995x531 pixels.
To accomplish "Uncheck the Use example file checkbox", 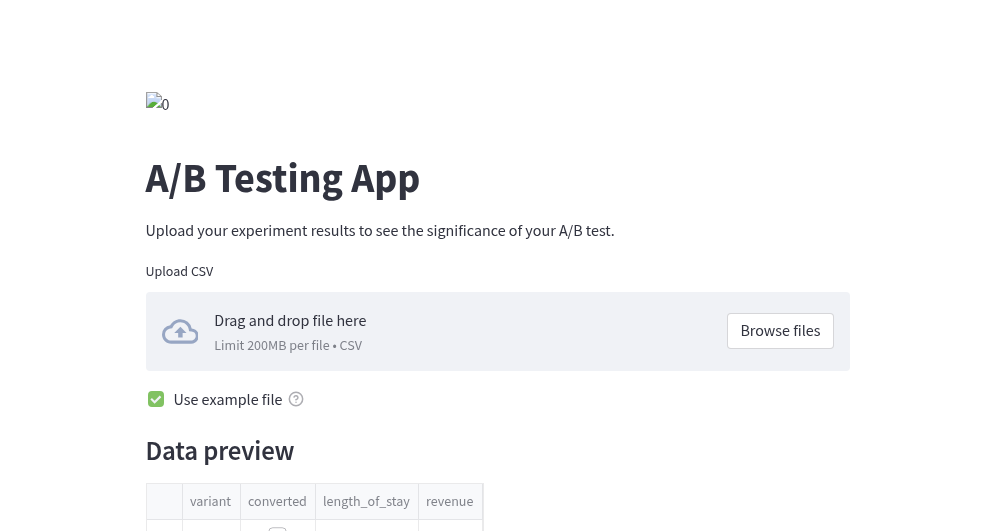I will [156, 399].
